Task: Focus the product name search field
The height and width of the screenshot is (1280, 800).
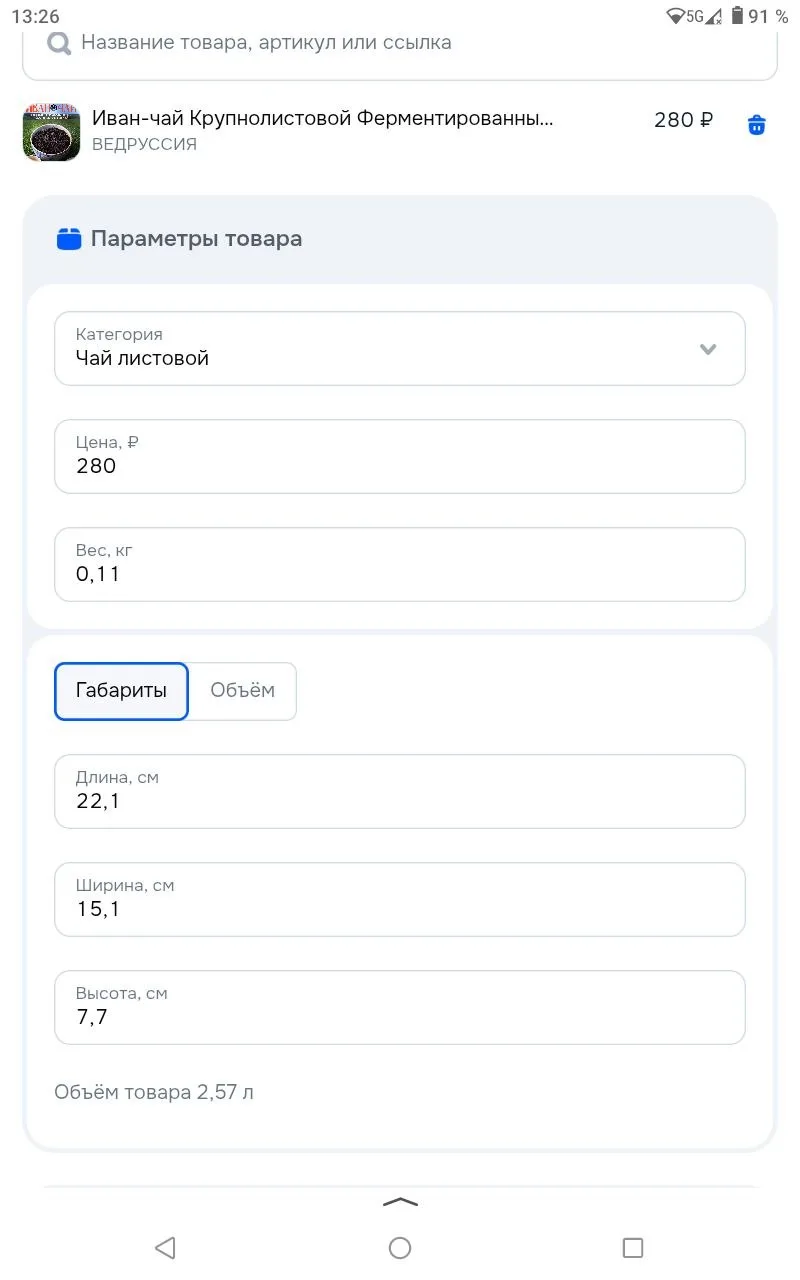Action: tap(400, 44)
